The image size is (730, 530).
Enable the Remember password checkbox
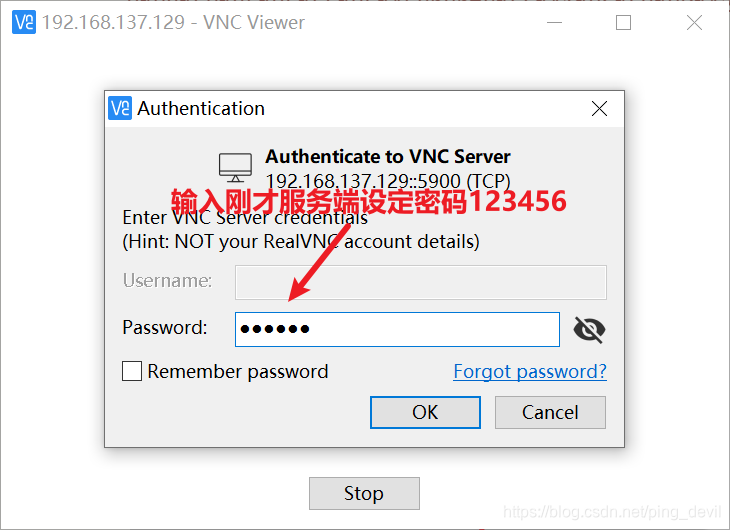pyautogui.click(x=132, y=371)
